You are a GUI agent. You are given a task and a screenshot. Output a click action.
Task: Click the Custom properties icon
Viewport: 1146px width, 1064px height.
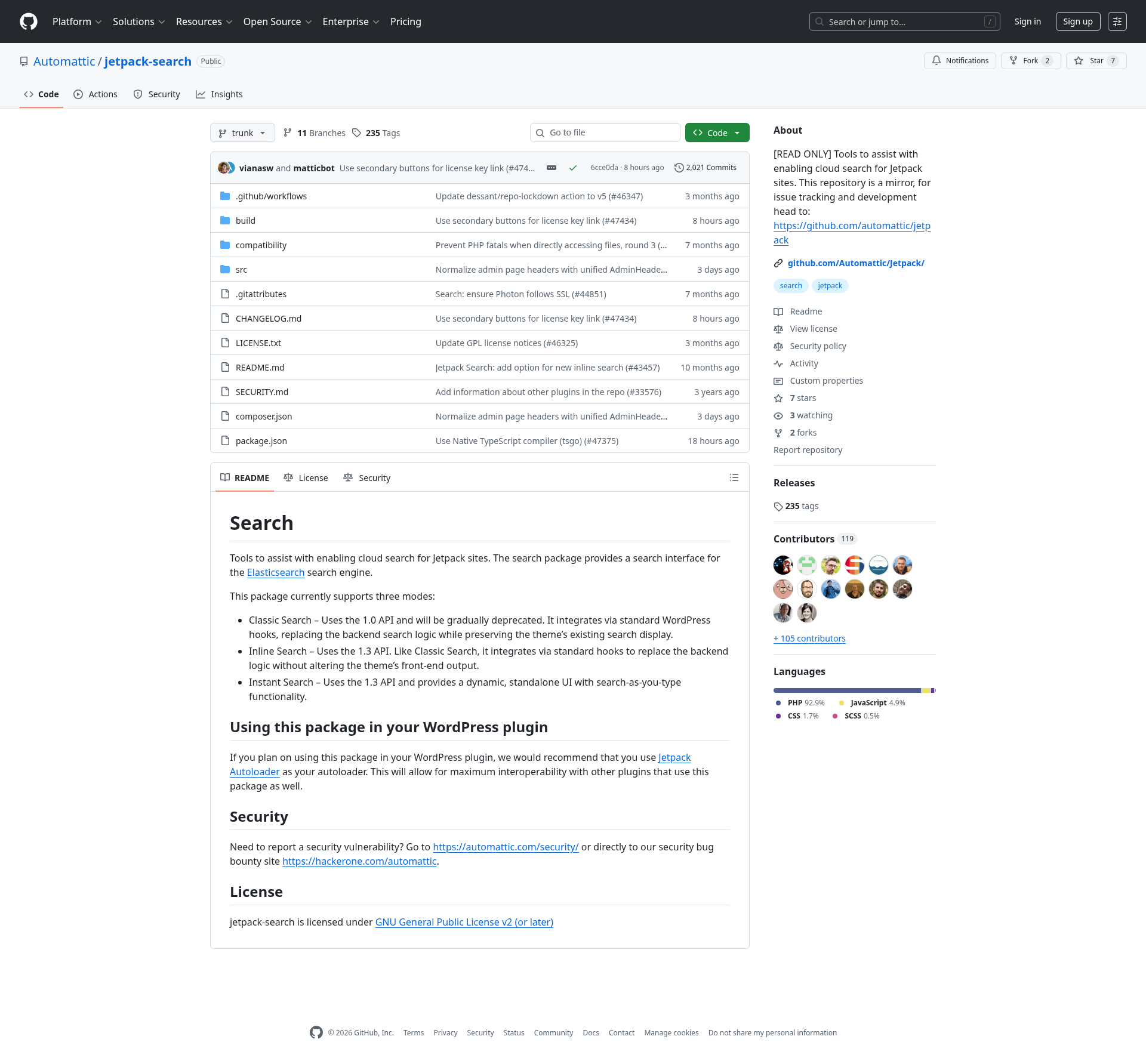click(778, 381)
